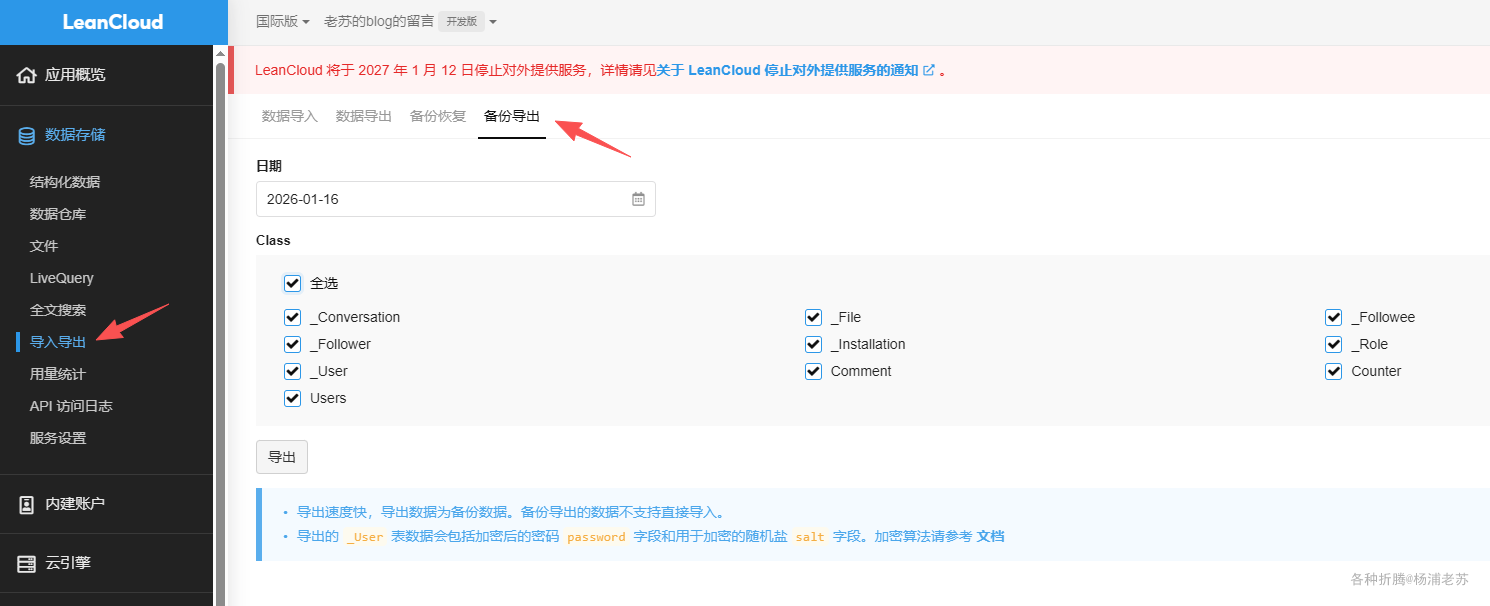This screenshot has height=606, width=1490.
Task: Toggle the 全选 checkbox
Action: pos(292,283)
